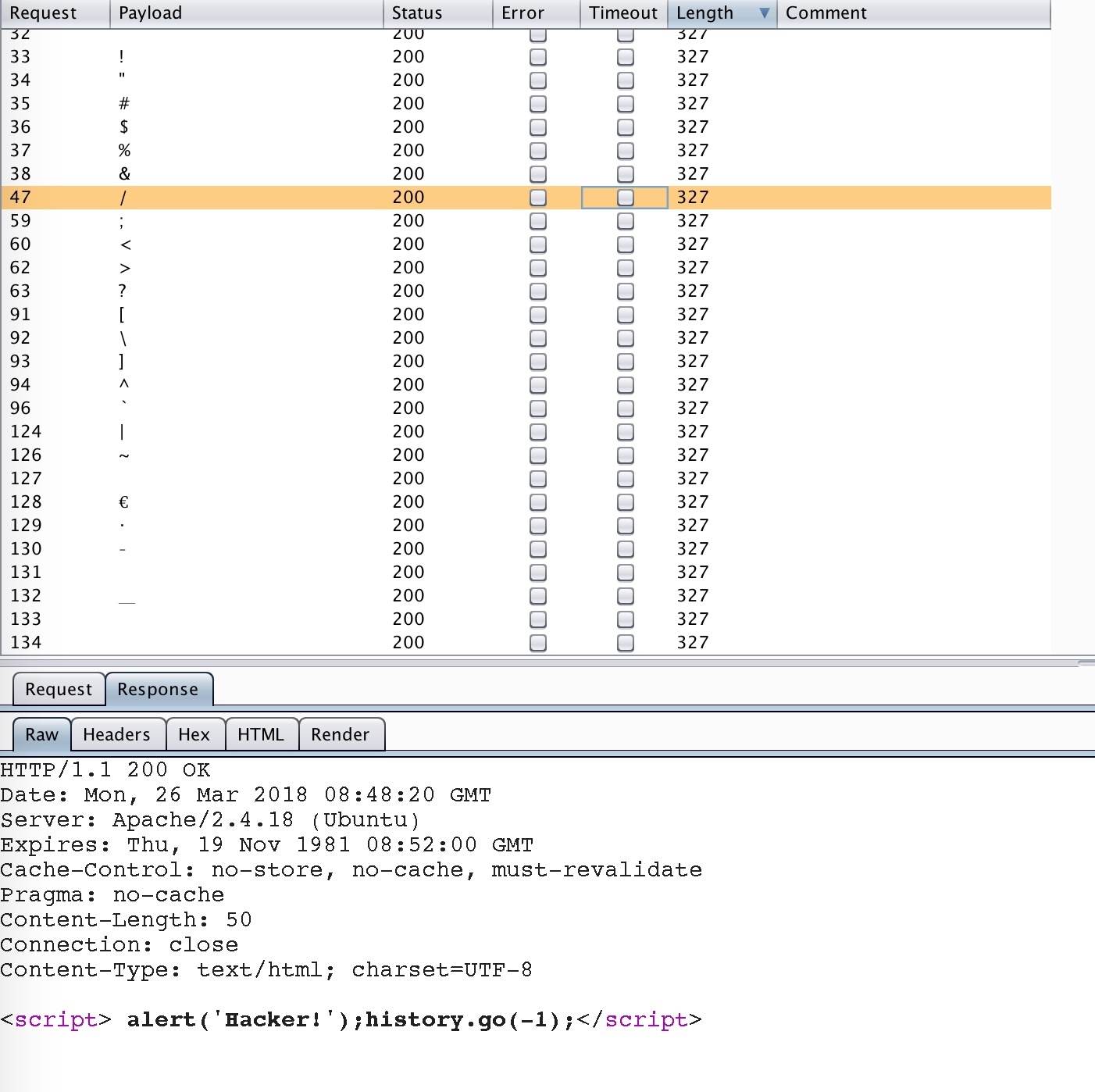The height and width of the screenshot is (1092, 1095).
Task: Show the Render view tab
Action: coord(340,734)
